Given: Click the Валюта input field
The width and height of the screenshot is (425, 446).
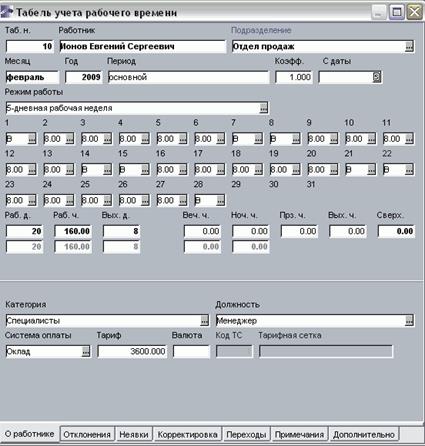Looking at the screenshot, I should [192, 352].
